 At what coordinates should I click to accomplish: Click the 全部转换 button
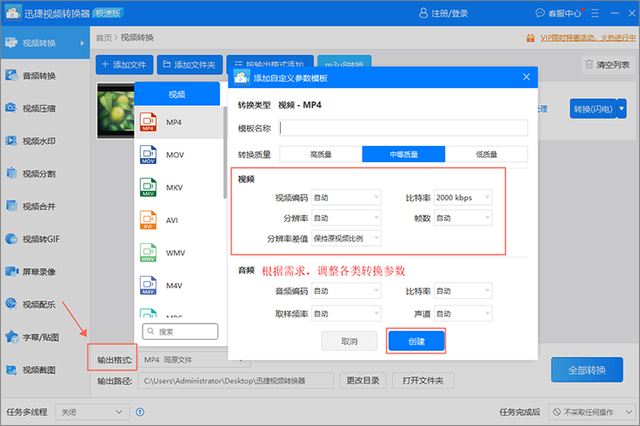[587, 370]
